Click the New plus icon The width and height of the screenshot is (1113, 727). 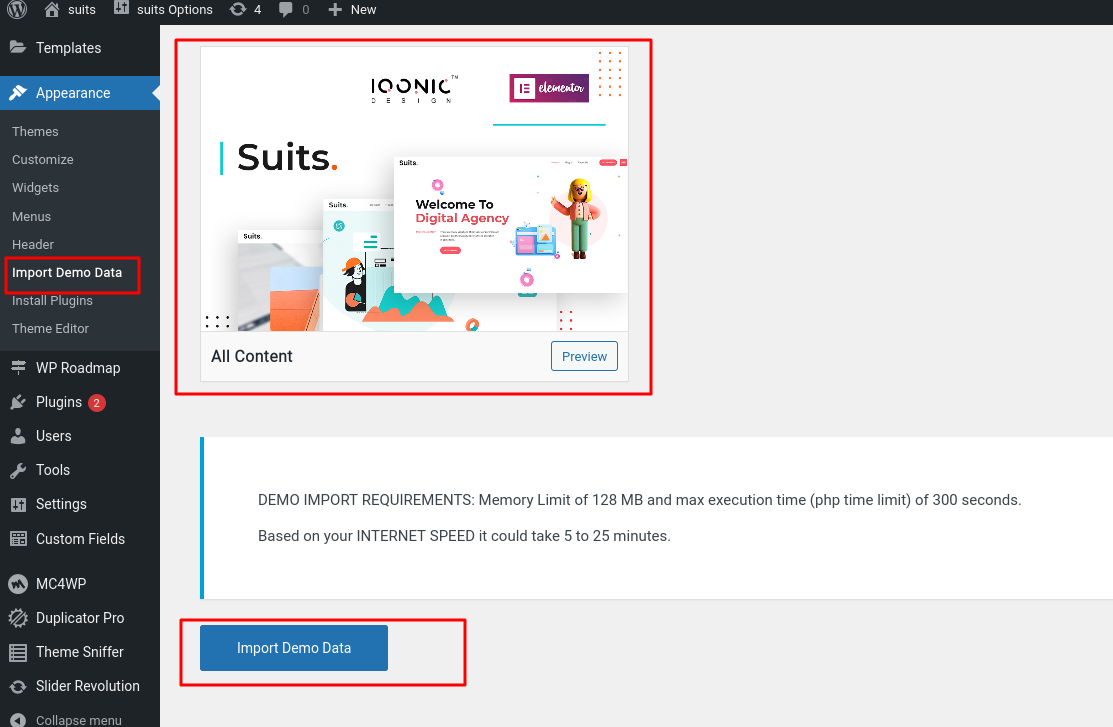click(335, 9)
